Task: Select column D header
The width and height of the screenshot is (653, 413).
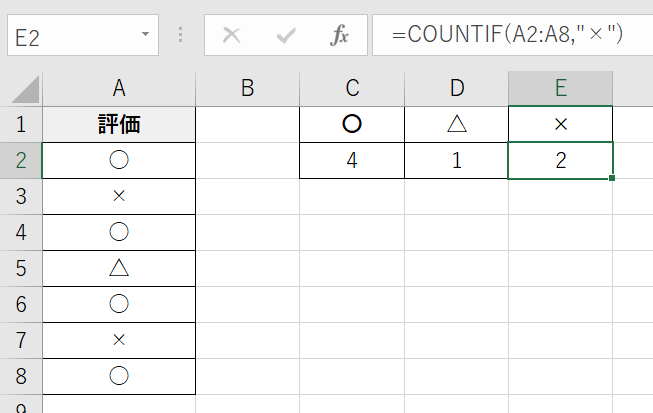Action: (456, 89)
